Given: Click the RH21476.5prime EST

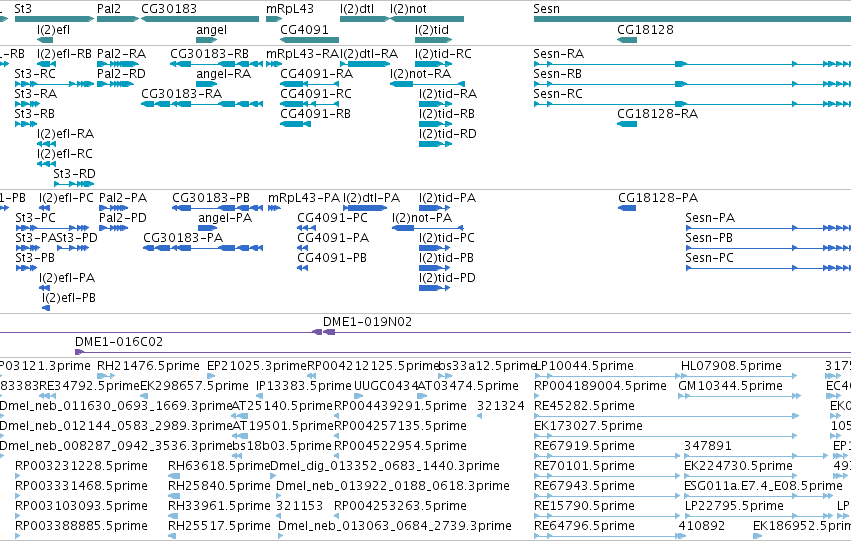Looking at the screenshot, I should (x=106, y=375).
